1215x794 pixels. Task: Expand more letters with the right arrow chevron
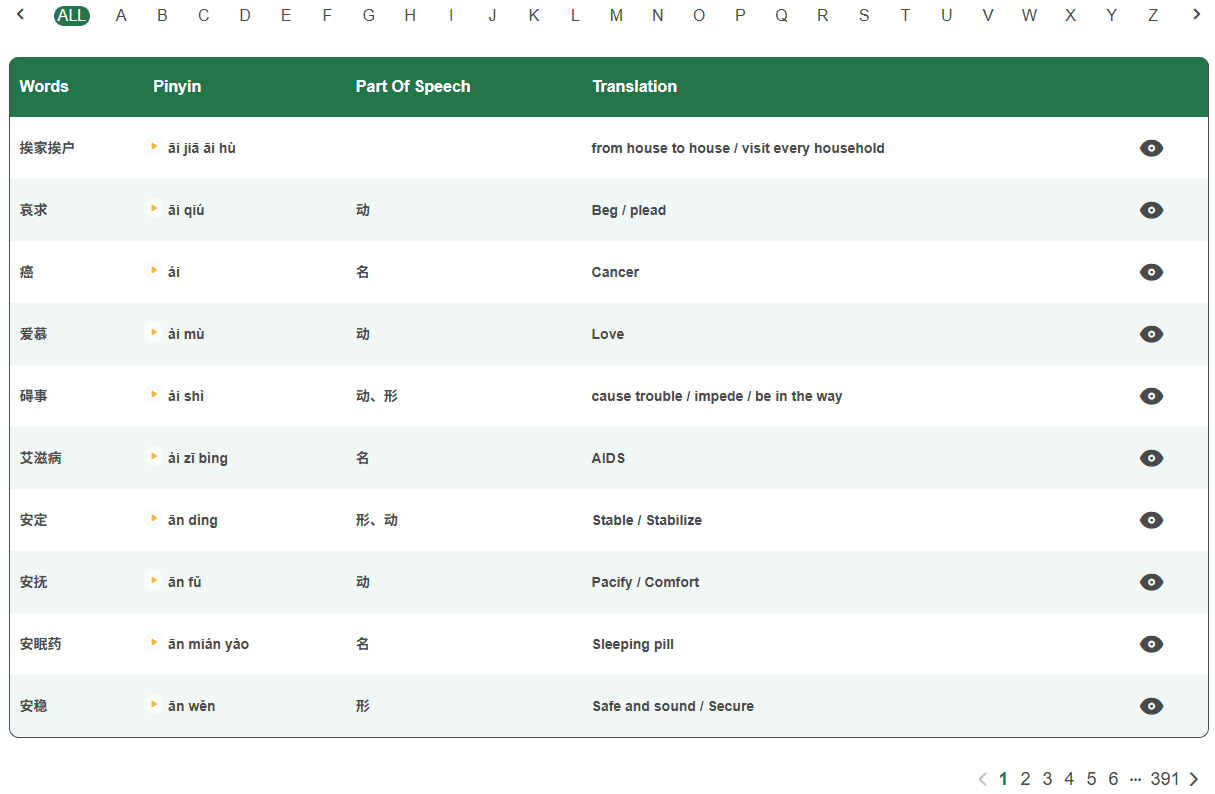[x=1196, y=15]
